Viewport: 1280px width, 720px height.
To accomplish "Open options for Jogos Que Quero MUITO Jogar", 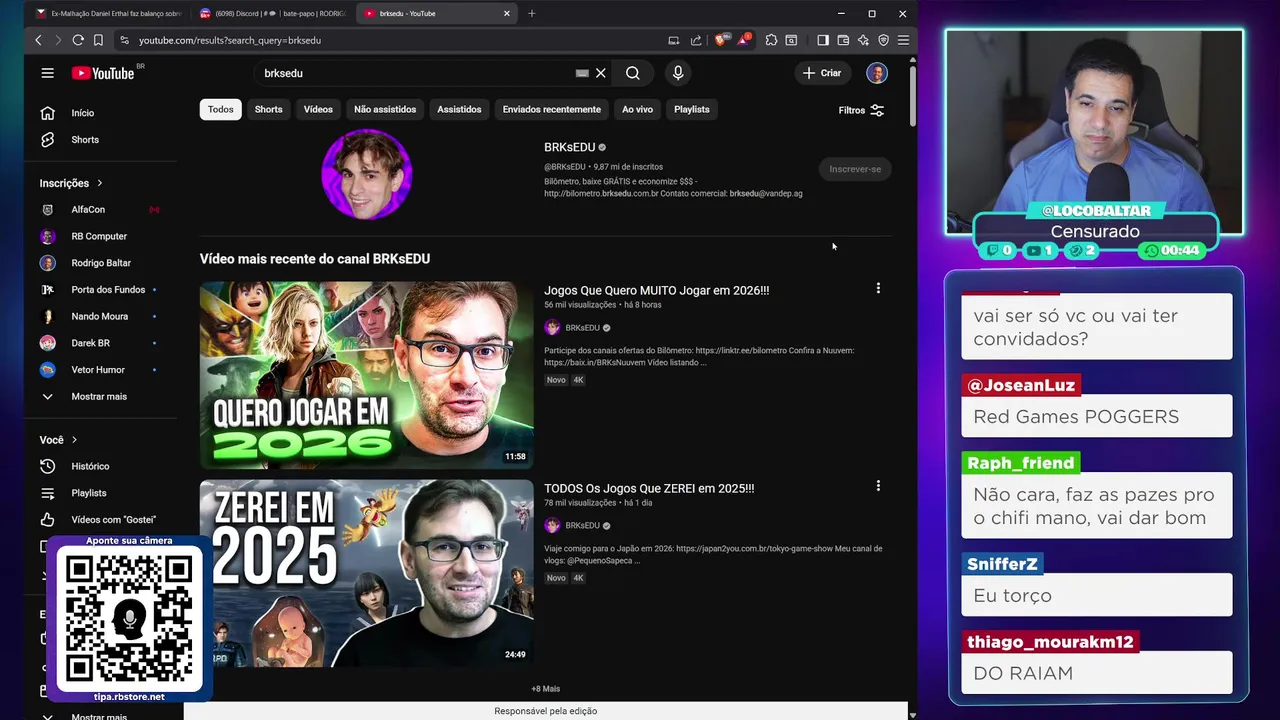I will tap(878, 288).
